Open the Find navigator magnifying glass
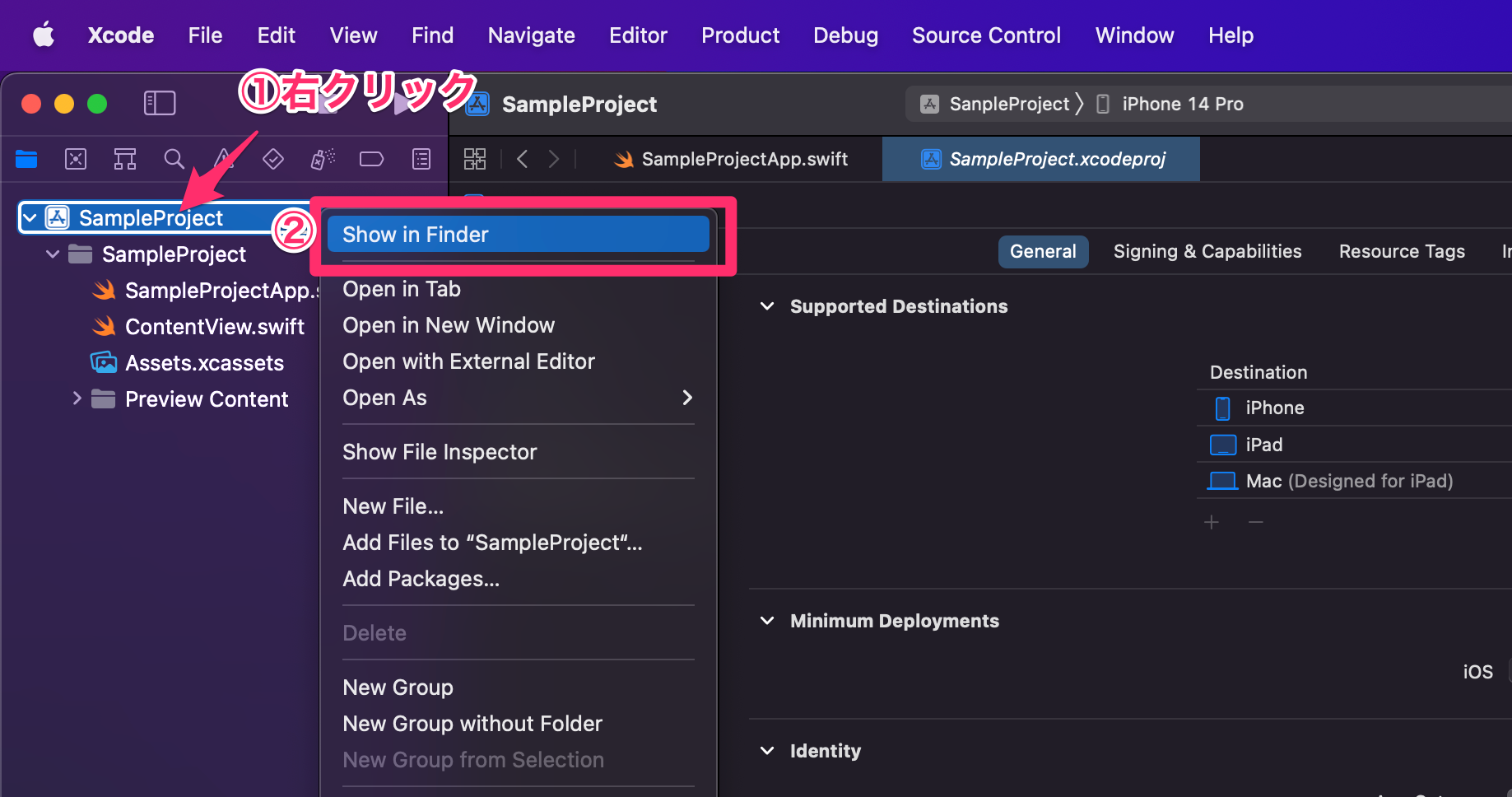1512x797 pixels. click(174, 159)
